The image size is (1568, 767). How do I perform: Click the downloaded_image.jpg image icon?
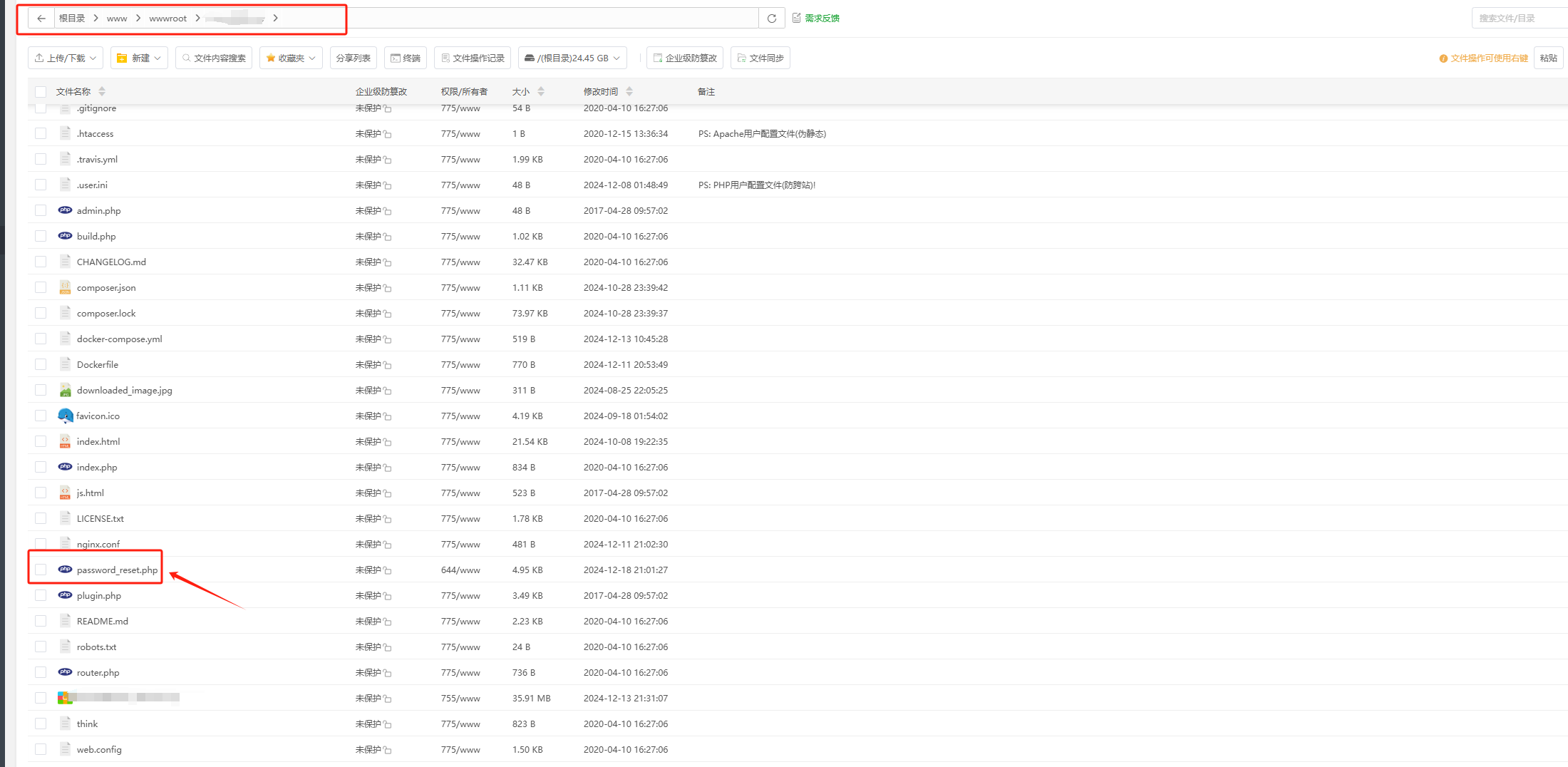click(65, 390)
